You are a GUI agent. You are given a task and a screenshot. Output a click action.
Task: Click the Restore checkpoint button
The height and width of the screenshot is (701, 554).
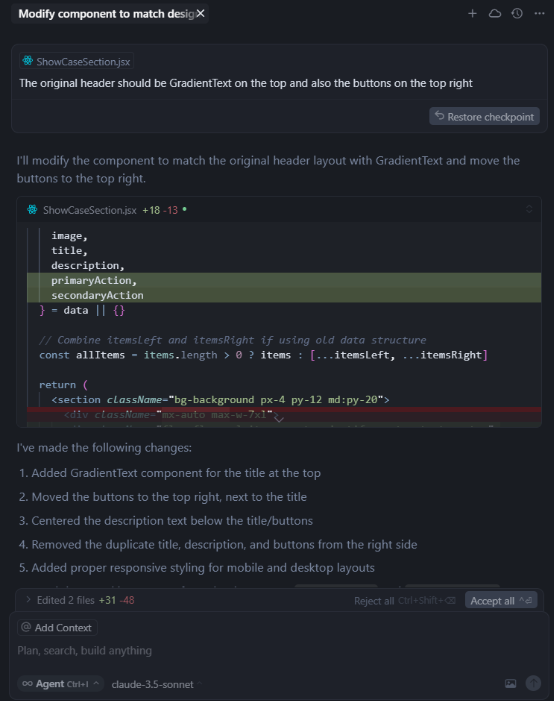click(x=484, y=117)
